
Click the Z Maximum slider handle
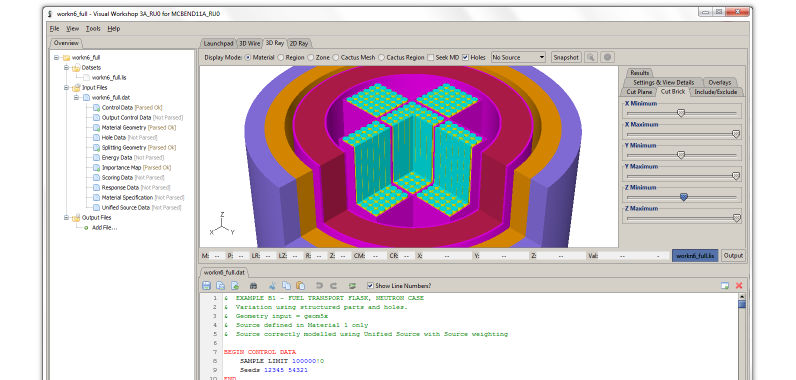(737, 218)
